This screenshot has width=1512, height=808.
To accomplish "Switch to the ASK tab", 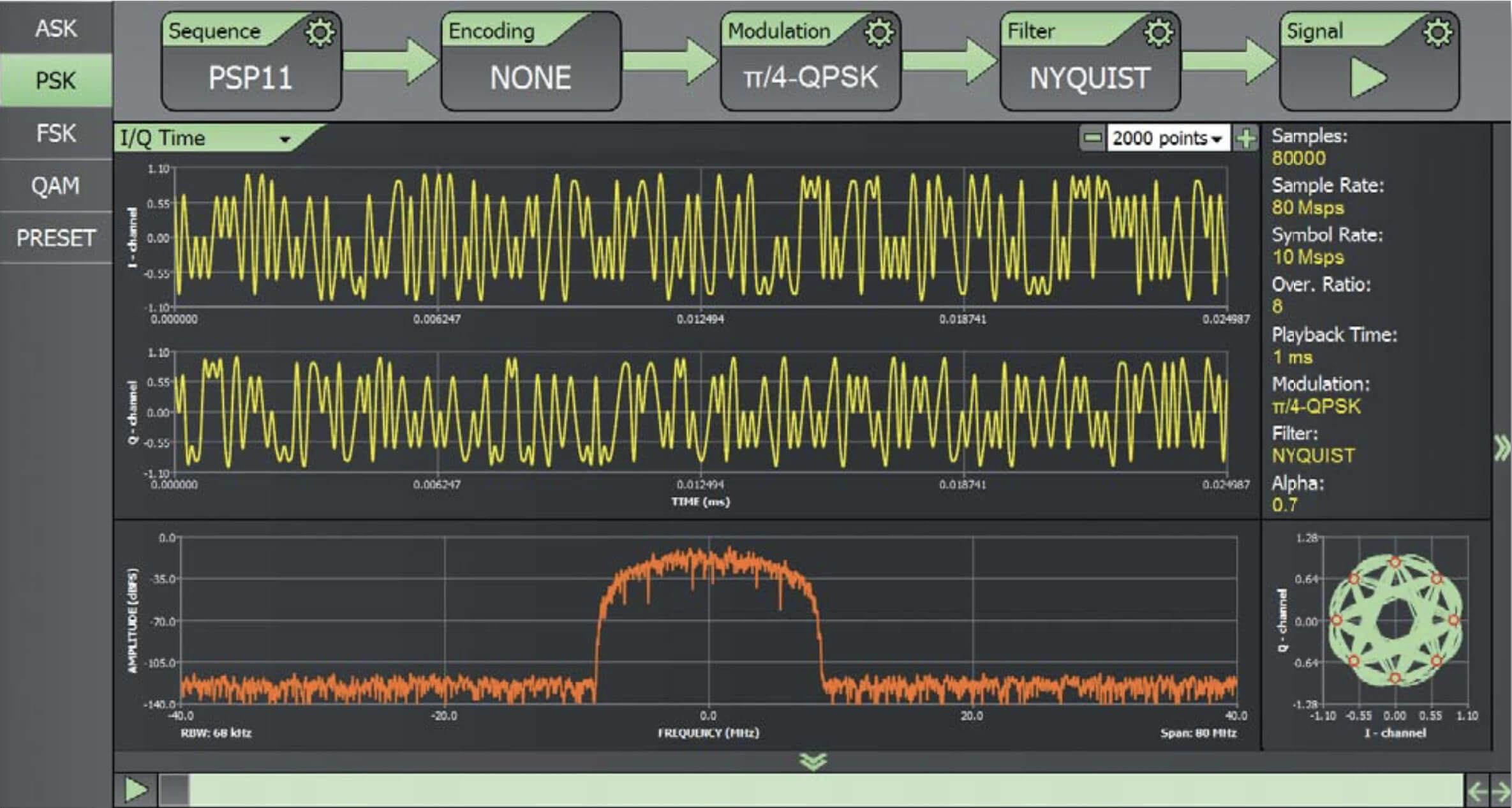I will point(56,28).
